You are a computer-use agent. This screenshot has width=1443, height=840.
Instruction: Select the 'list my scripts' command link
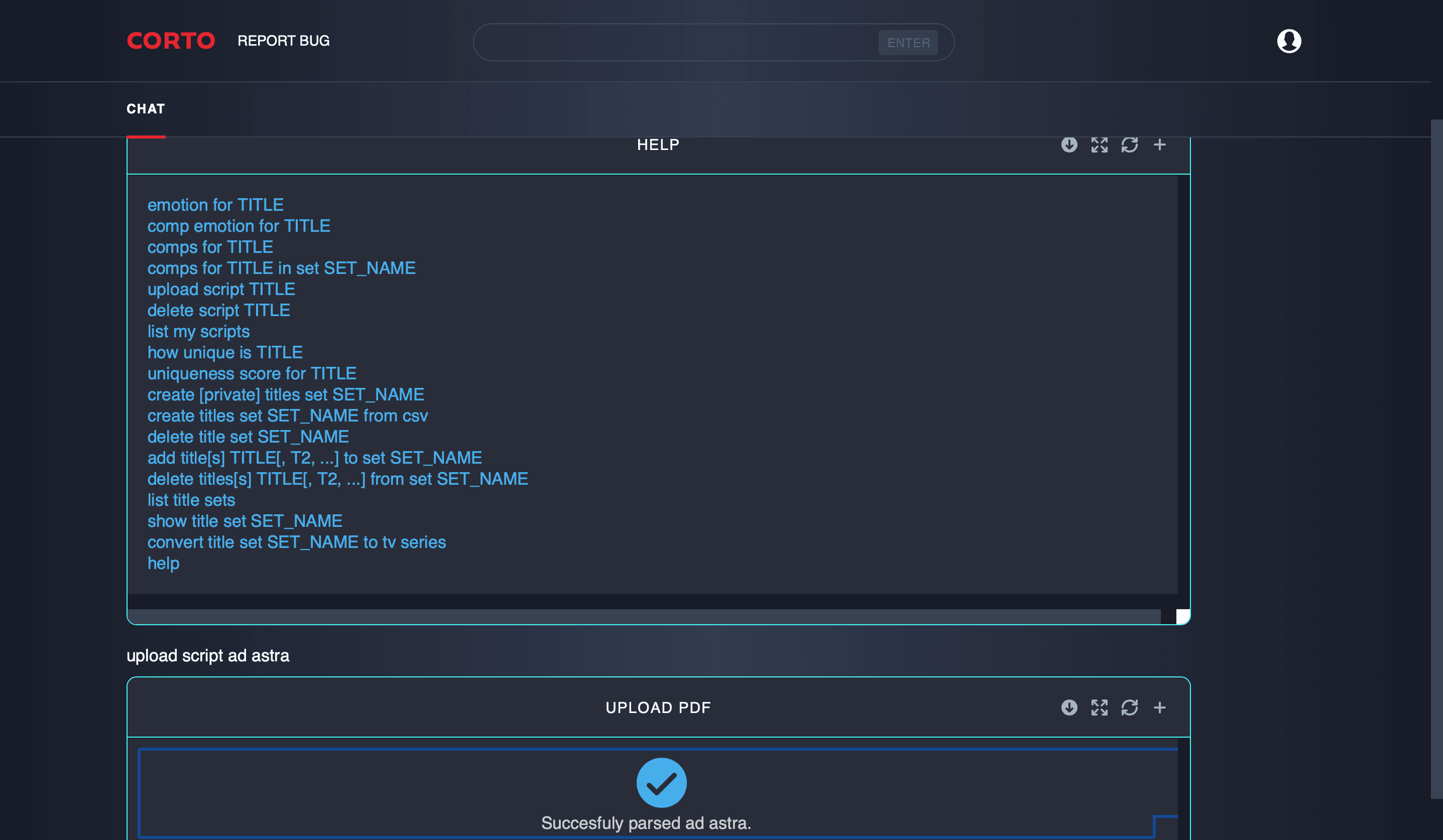point(198,331)
